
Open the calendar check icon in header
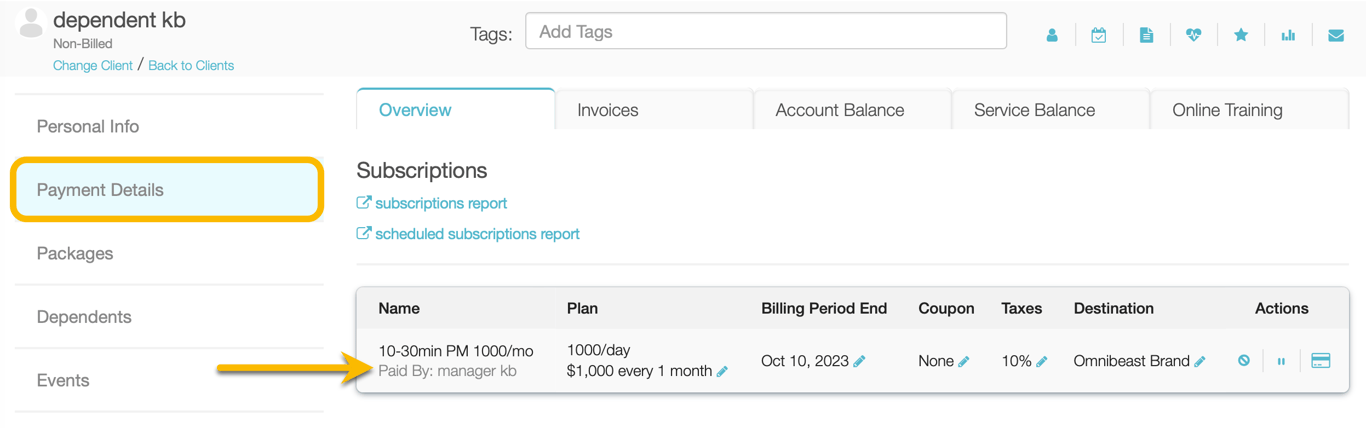(1099, 35)
